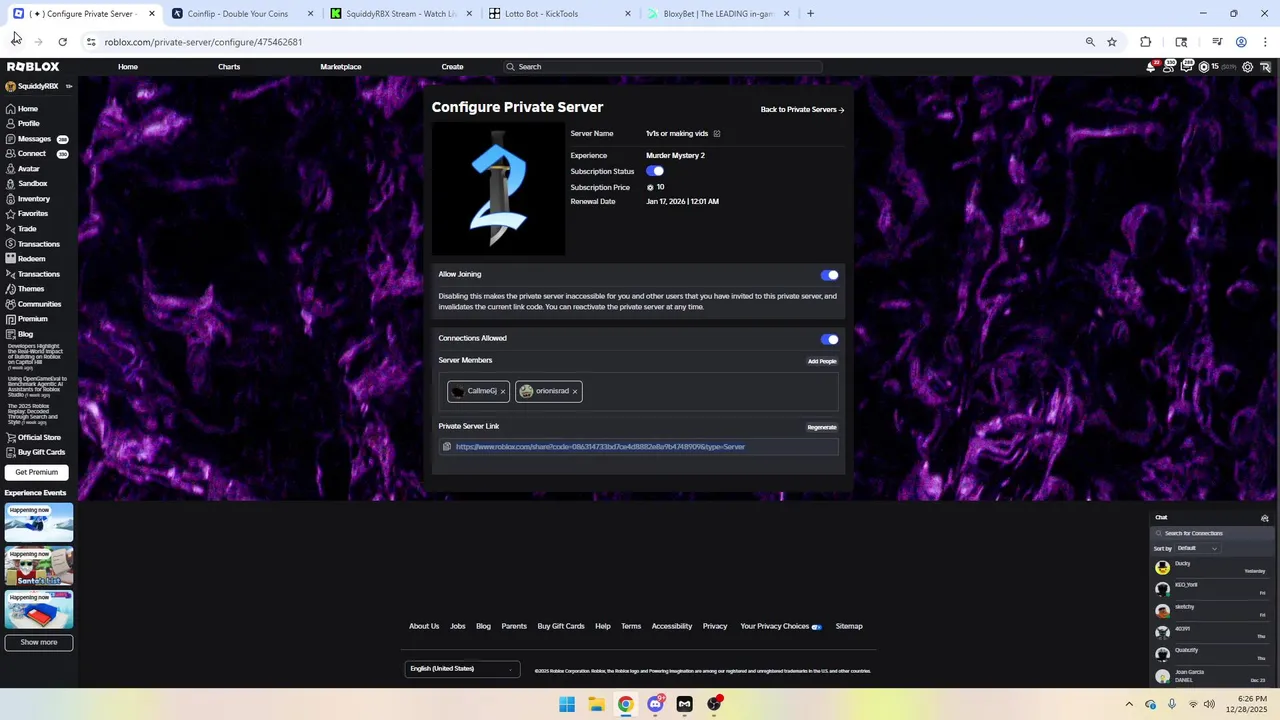Open the English (United States) language dropdown
This screenshot has height=720, width=1280.
tap(462, 668)
